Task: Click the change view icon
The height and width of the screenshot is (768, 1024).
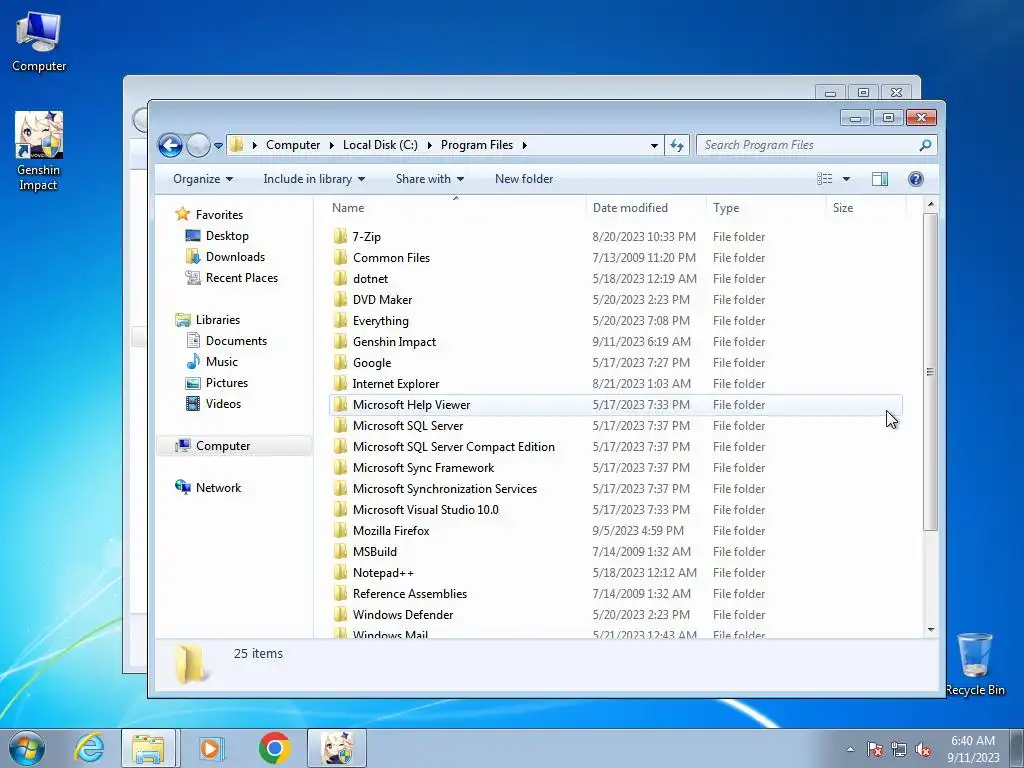Action: [x=824, y=179]
